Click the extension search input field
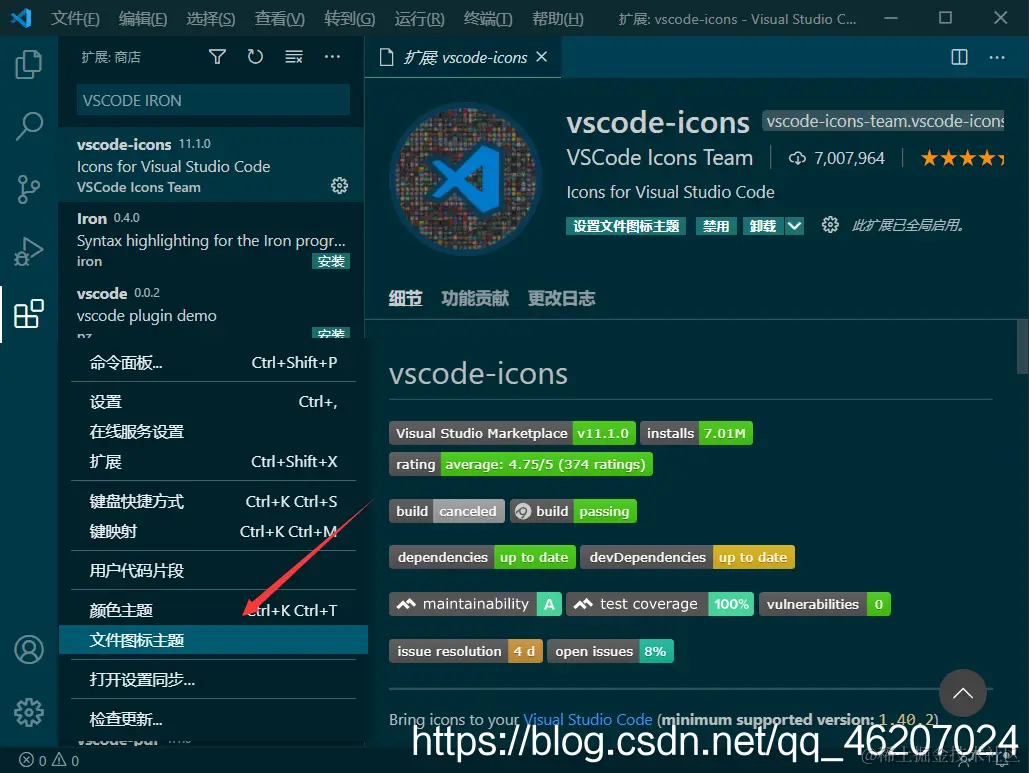 pyautogui.click(x=213, y=100)
